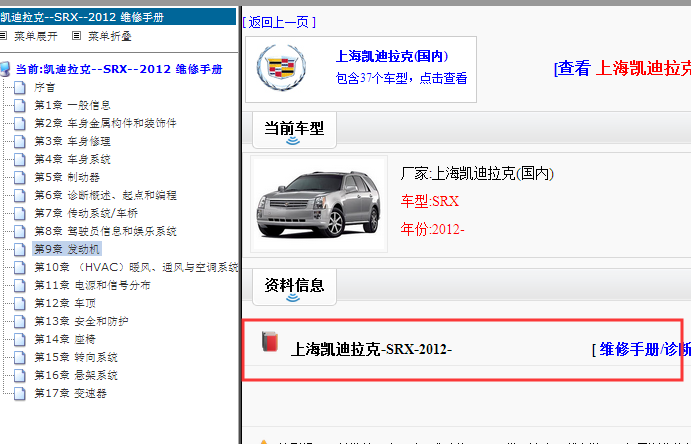The height and width of the screenshot is (444, 691).
Task: Click 包含37个车型，点击查看 link
Action: tap(401, 78)
